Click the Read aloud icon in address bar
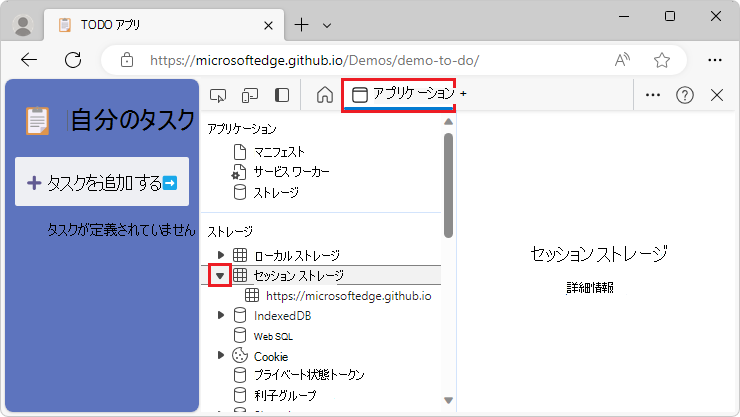This screenshot has width=740, height=417. tap(623, 60)
